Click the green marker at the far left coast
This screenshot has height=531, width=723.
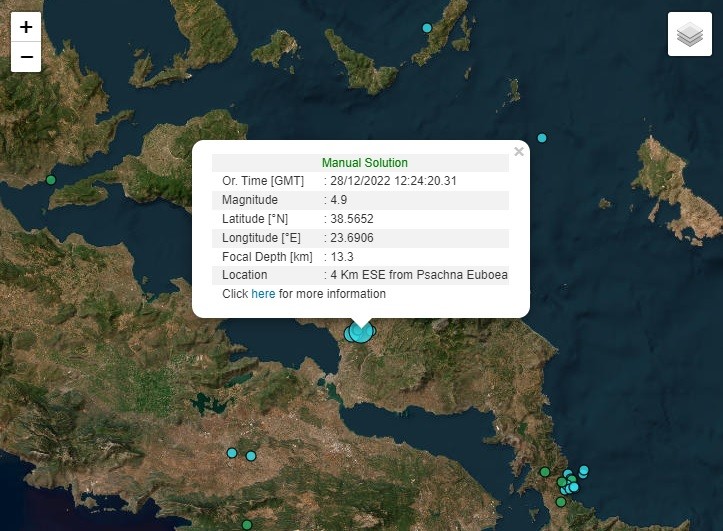(x=51, y=180)
